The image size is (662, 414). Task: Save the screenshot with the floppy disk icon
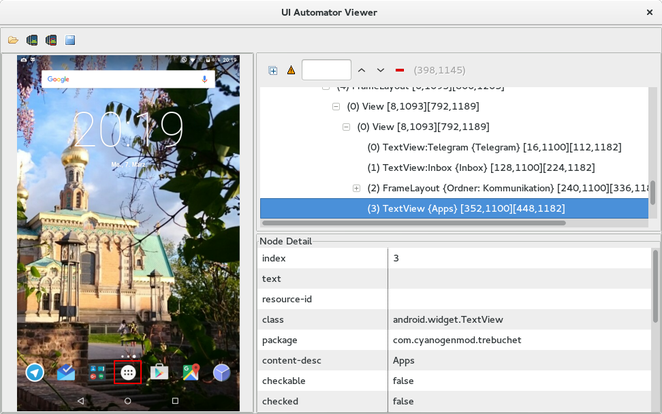click(x=70, y=40)
